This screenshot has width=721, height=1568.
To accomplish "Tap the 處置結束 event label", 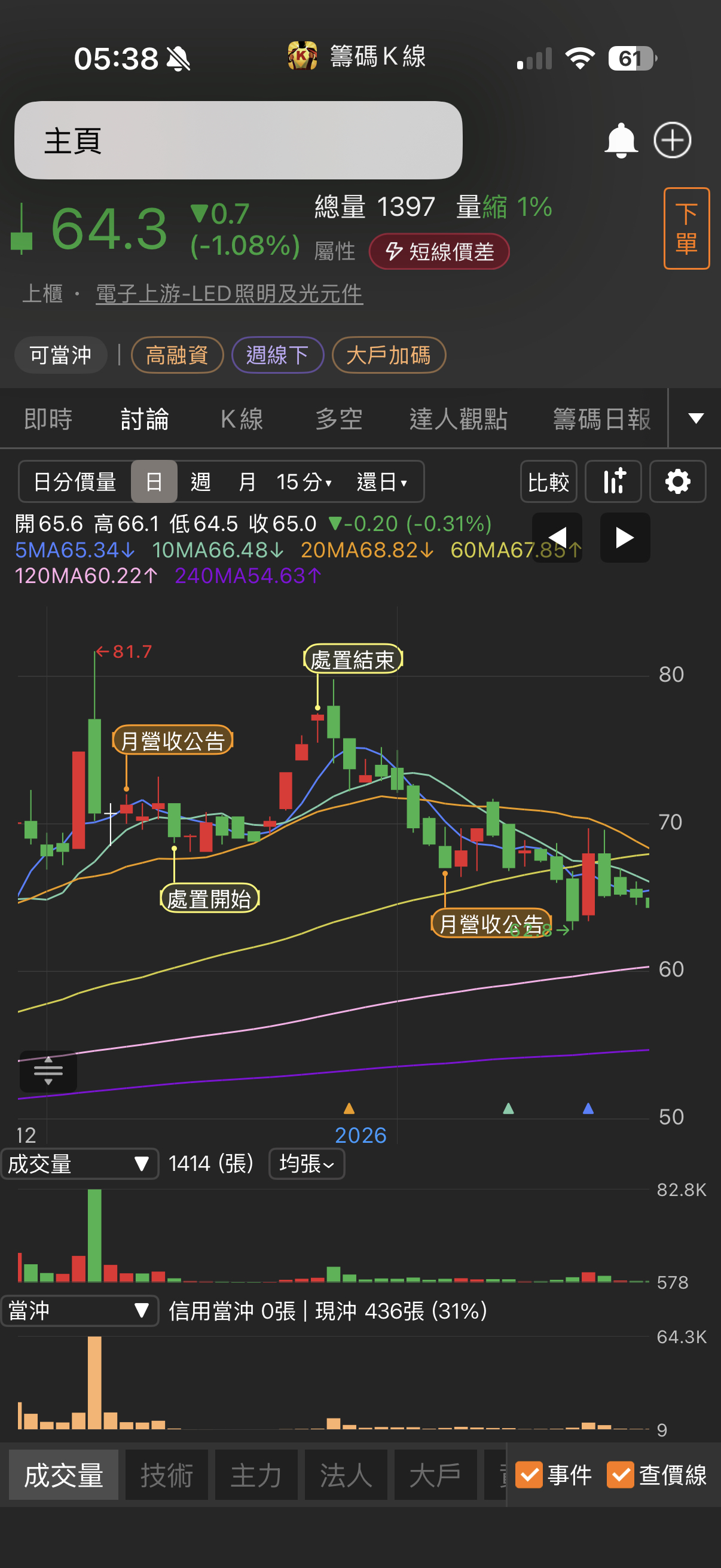I will (x=353, y=659).
